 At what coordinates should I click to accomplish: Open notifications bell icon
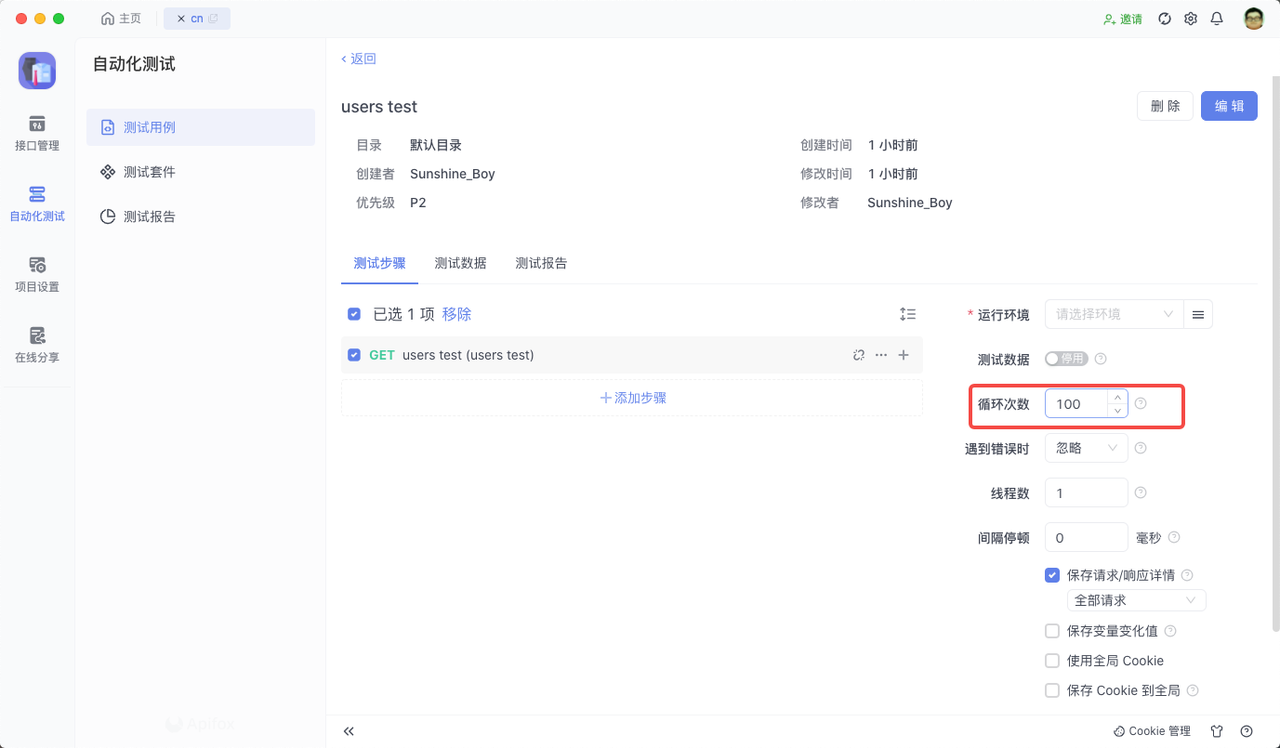tap(1217, 19)
